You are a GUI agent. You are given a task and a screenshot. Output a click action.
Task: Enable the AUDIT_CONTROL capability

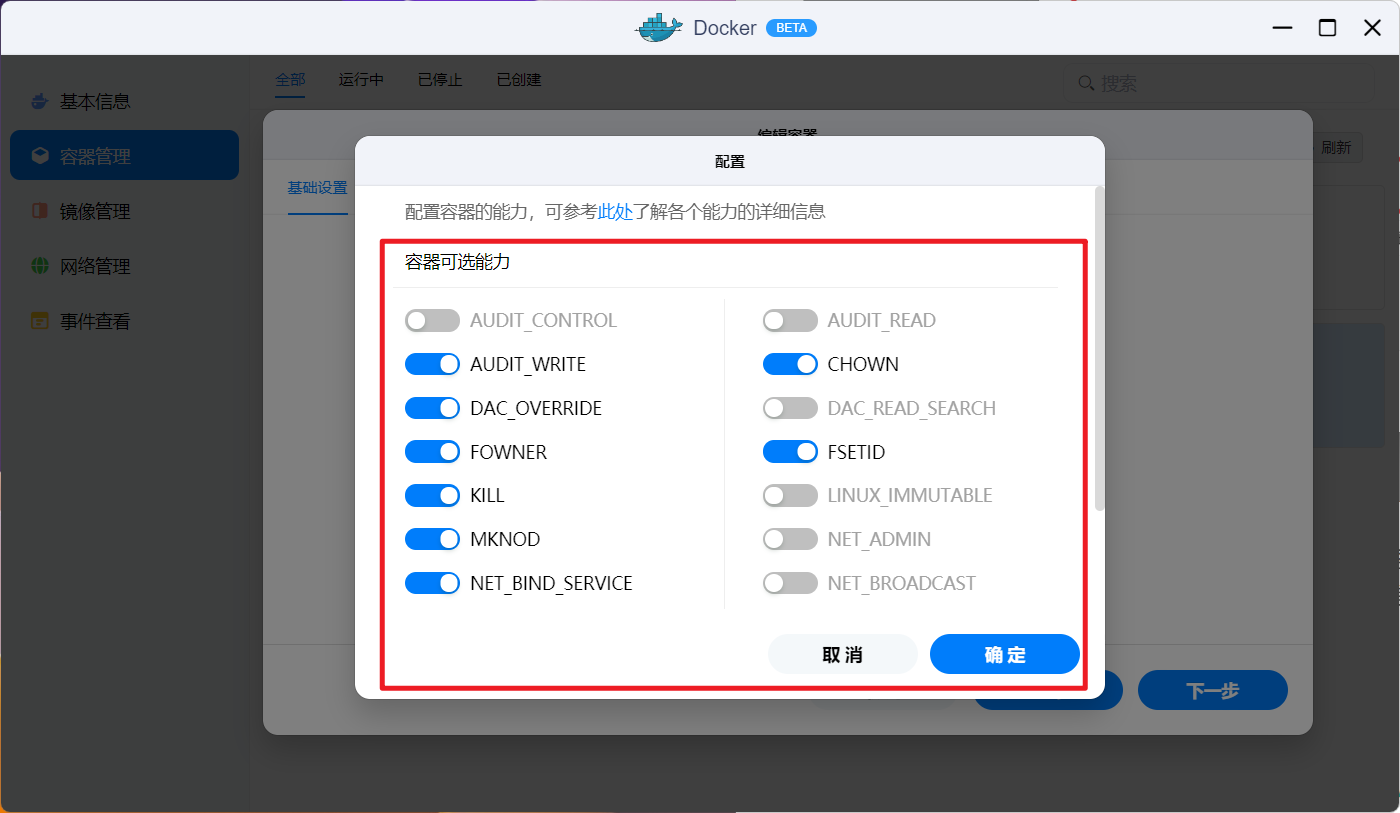coord(432,320)
